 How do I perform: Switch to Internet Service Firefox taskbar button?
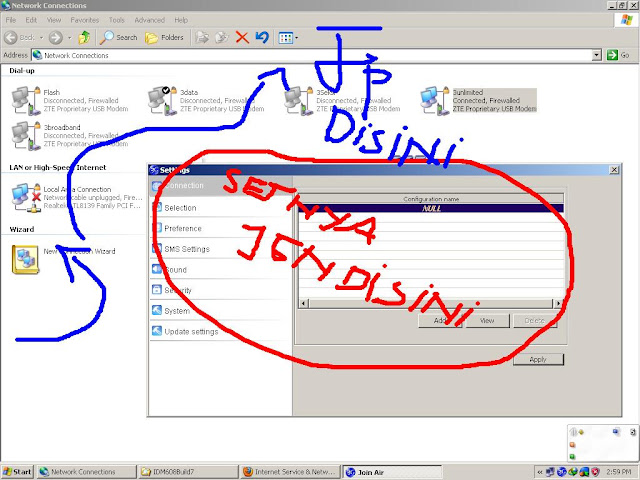pos(290,472)
